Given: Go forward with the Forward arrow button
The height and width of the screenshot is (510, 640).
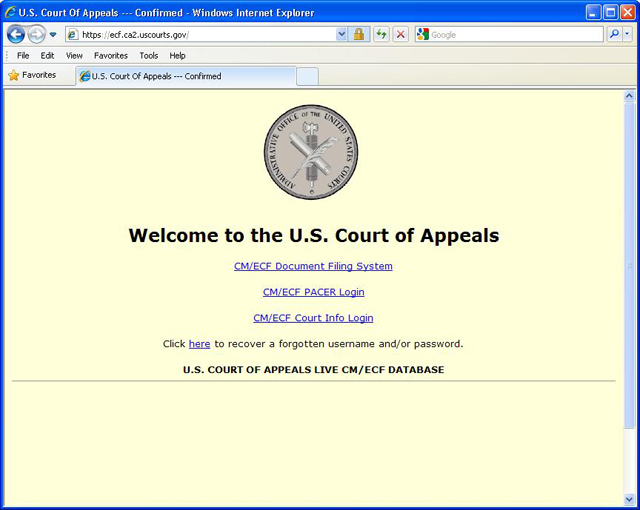Looking at the screenshot, I should point(37,34).
